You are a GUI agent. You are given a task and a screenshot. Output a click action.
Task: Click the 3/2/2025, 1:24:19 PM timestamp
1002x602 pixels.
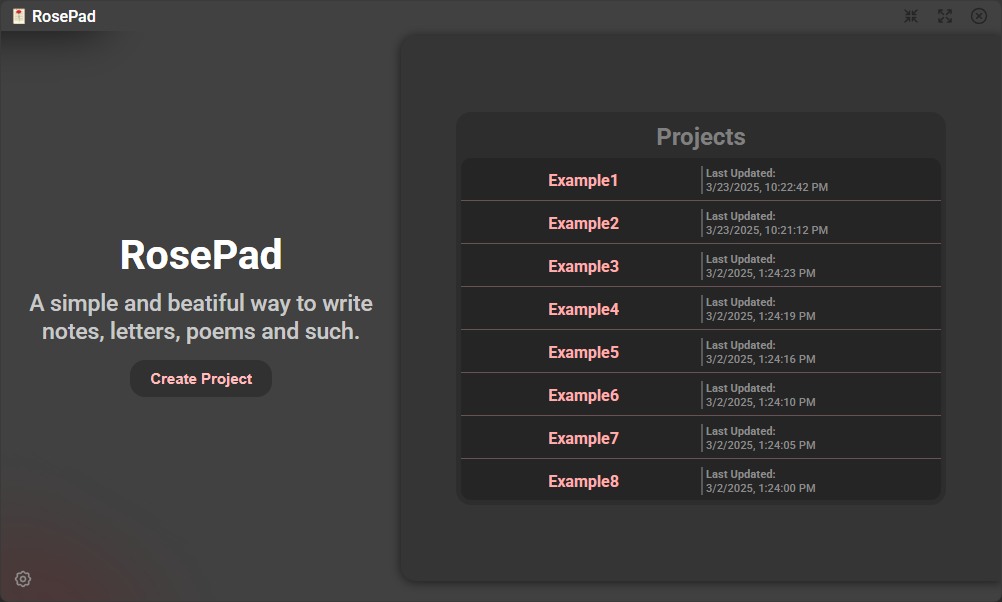point(760,316)
